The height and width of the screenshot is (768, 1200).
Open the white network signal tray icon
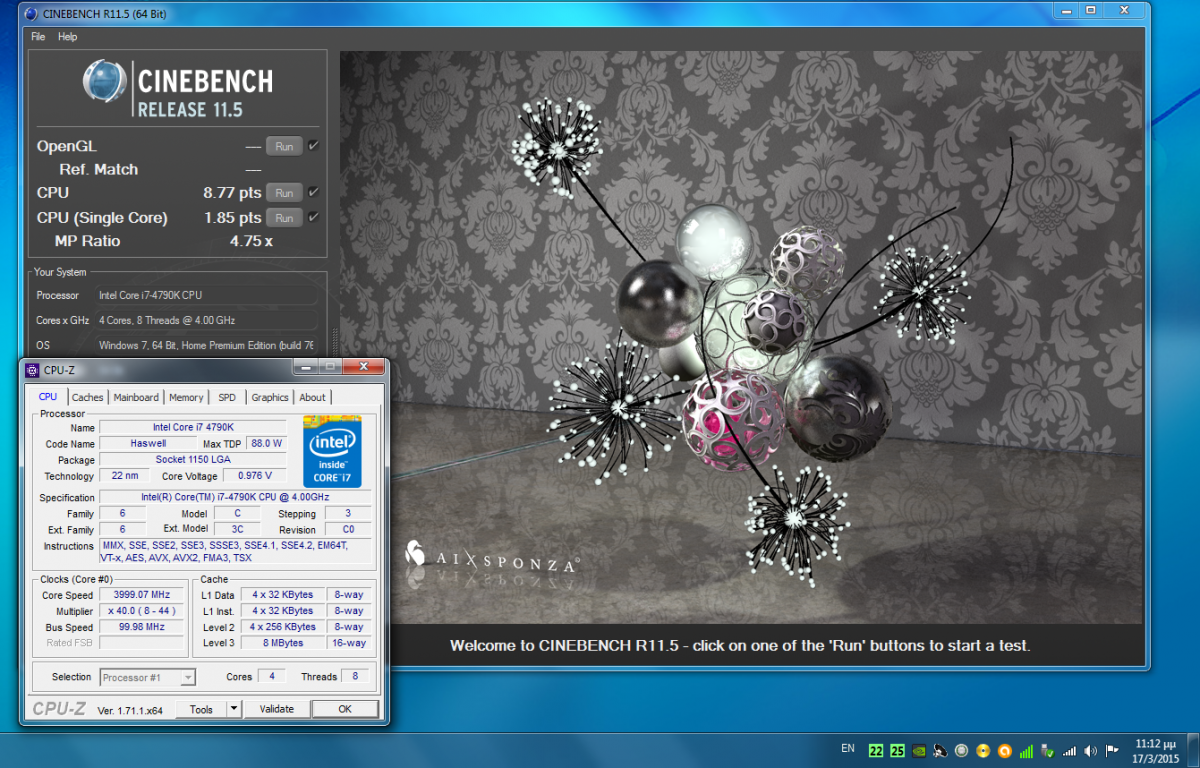(x=1069, y=750)
